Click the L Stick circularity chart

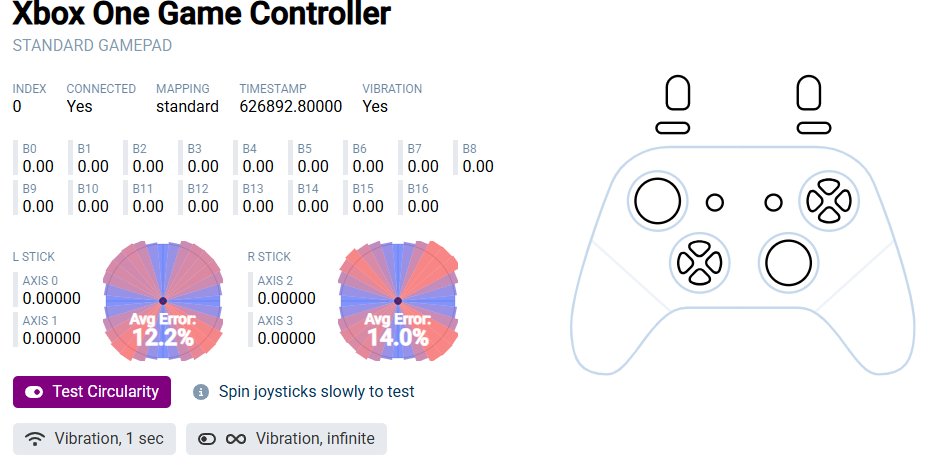[x=163, y=301]
